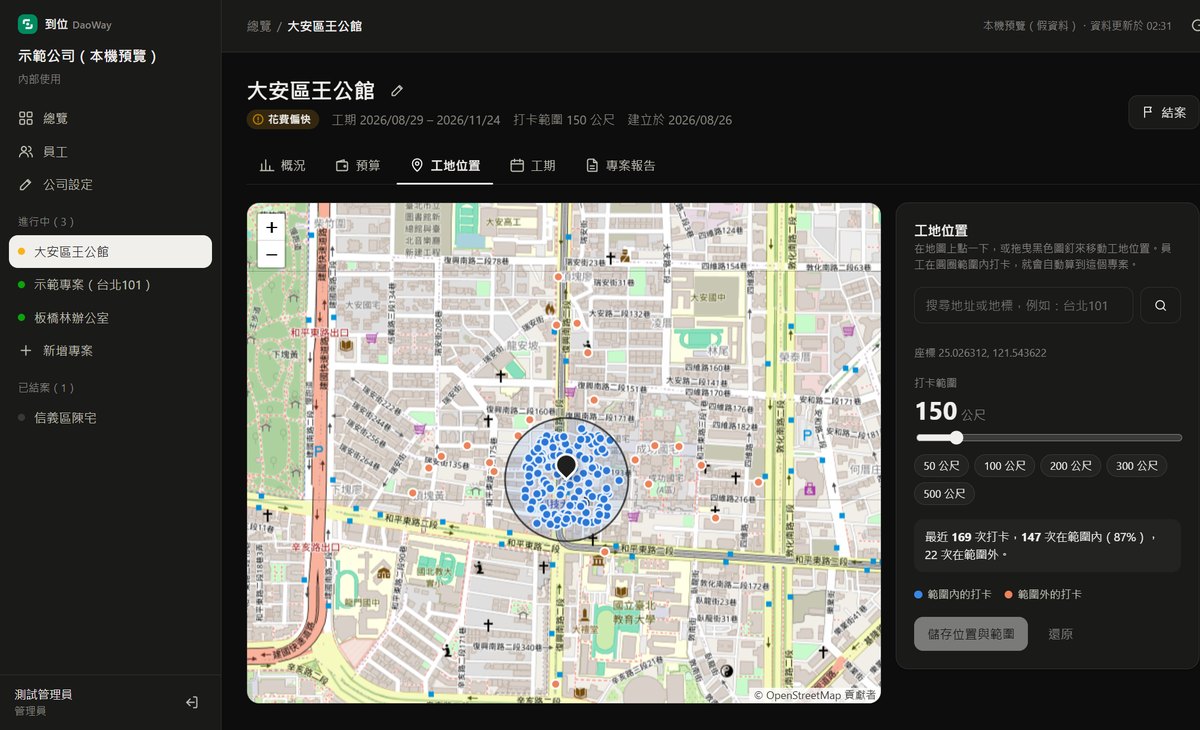Image resolution: width=1200 pixels, height=730 pixels.
Task: Open closed project 信義區陳宅
Action: point(110,418)
